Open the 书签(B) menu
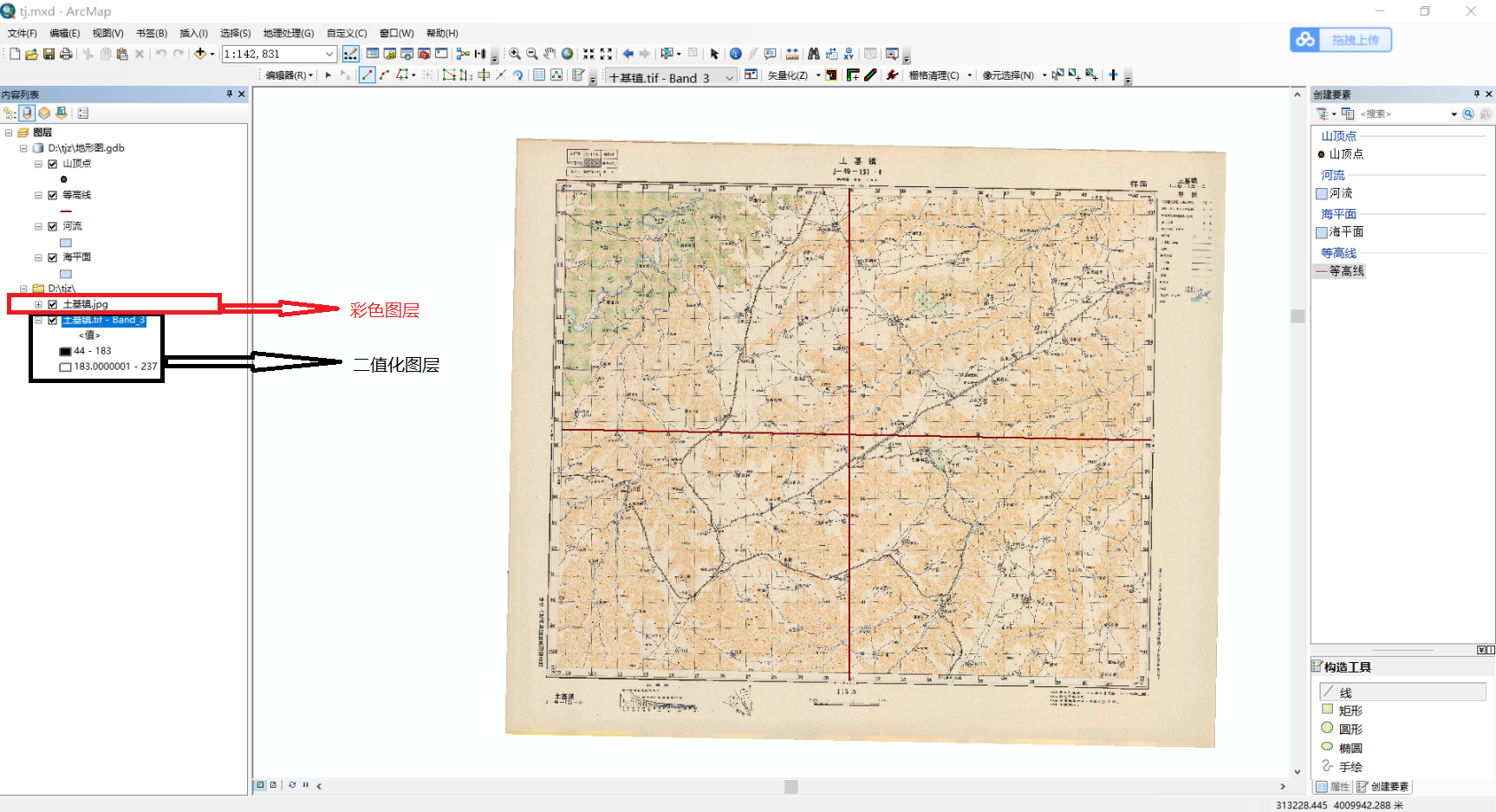Viewport: 1496px width, 812px height. [x=152, y=33]
